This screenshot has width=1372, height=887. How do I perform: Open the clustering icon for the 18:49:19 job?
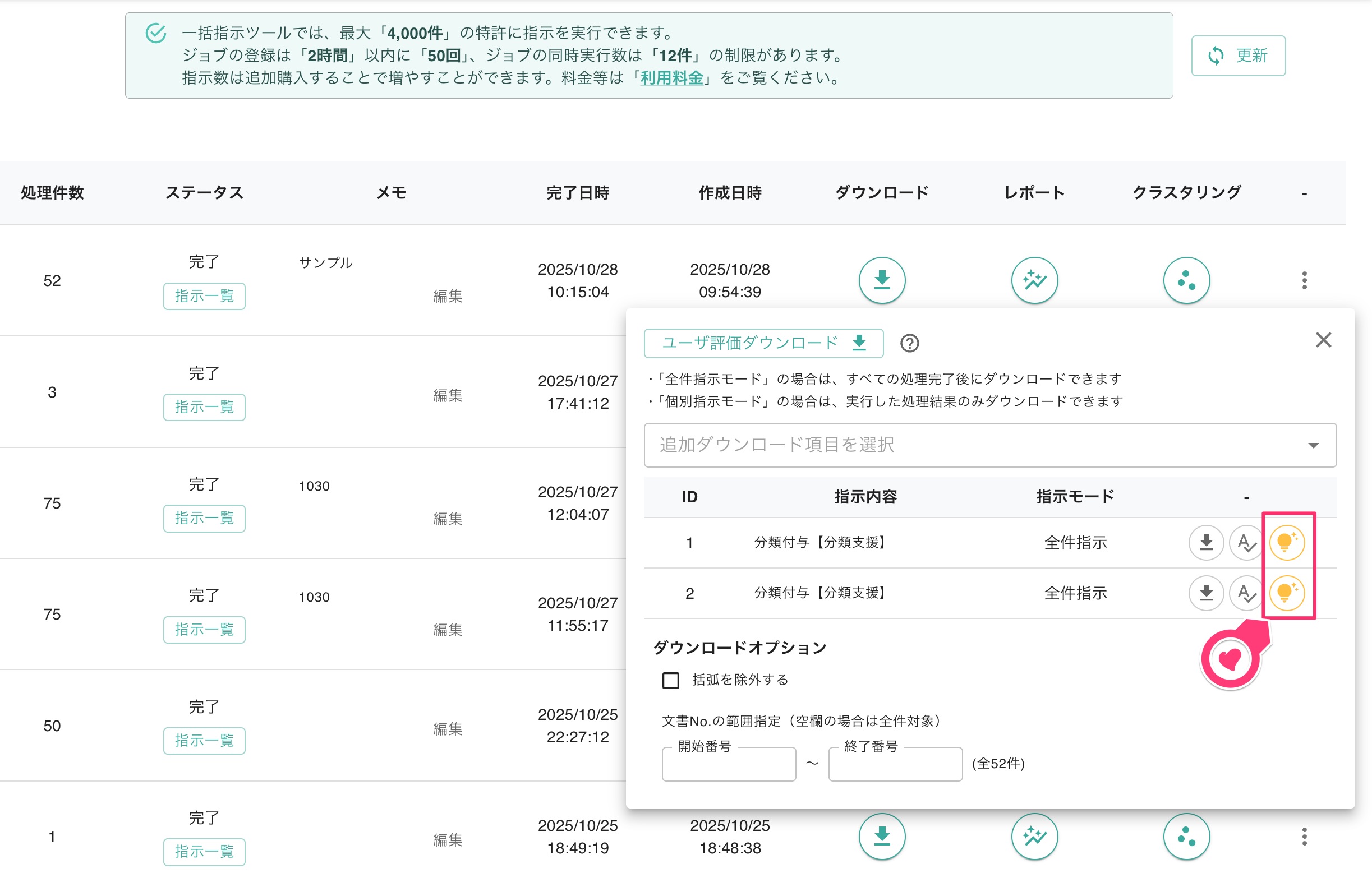[1186, 836]
